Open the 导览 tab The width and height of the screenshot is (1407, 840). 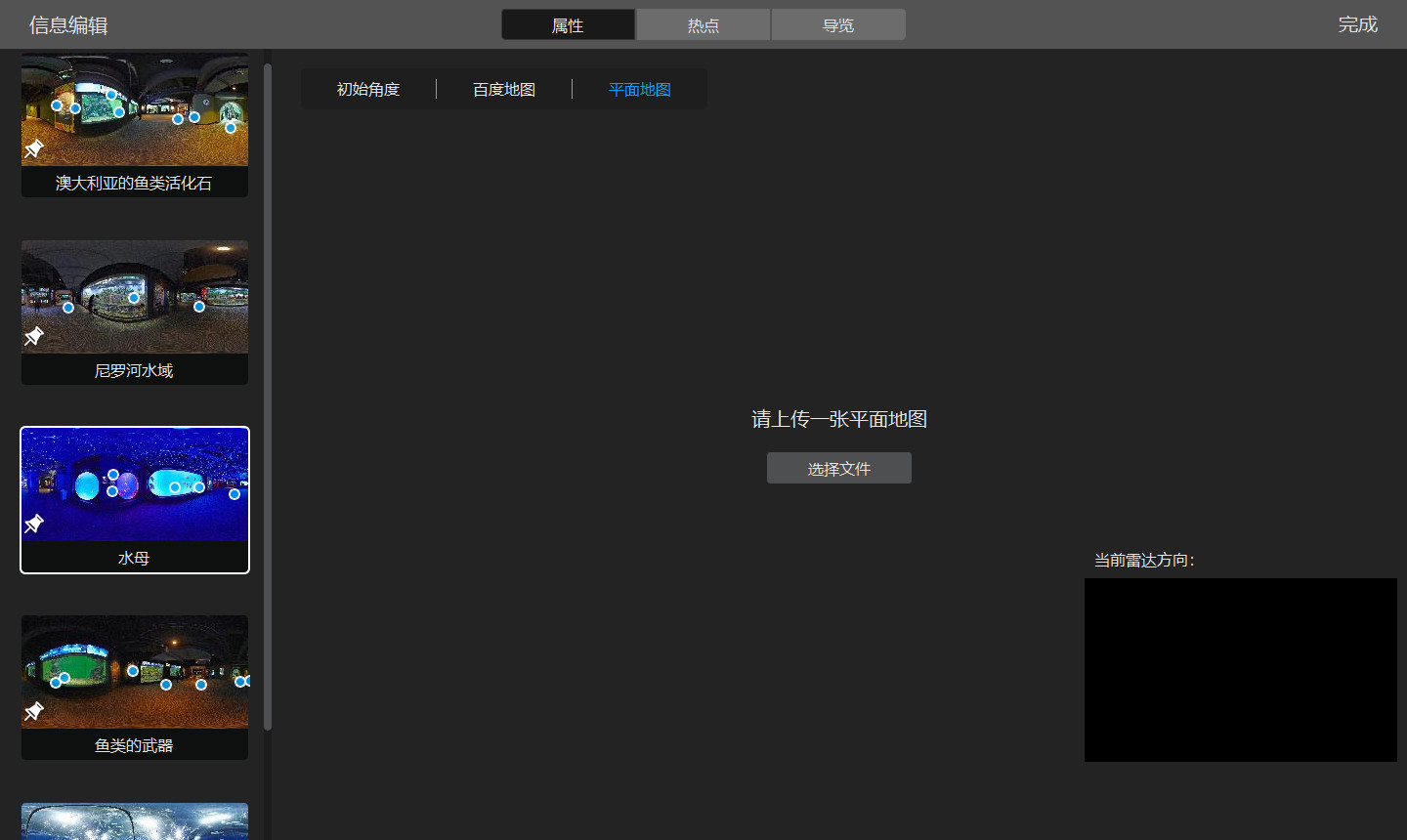coord(838,25)
